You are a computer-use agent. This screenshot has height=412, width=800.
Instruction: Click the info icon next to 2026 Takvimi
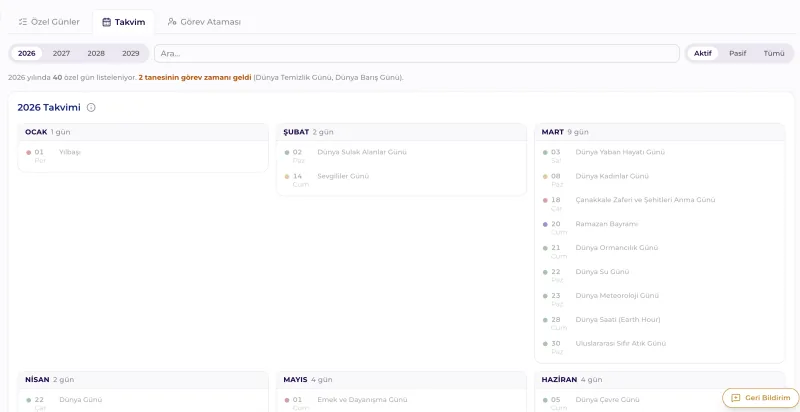point(91,108)
